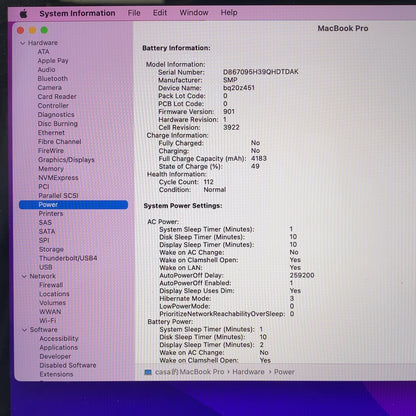Select Wi-Fi under Network

pos(48,321)
